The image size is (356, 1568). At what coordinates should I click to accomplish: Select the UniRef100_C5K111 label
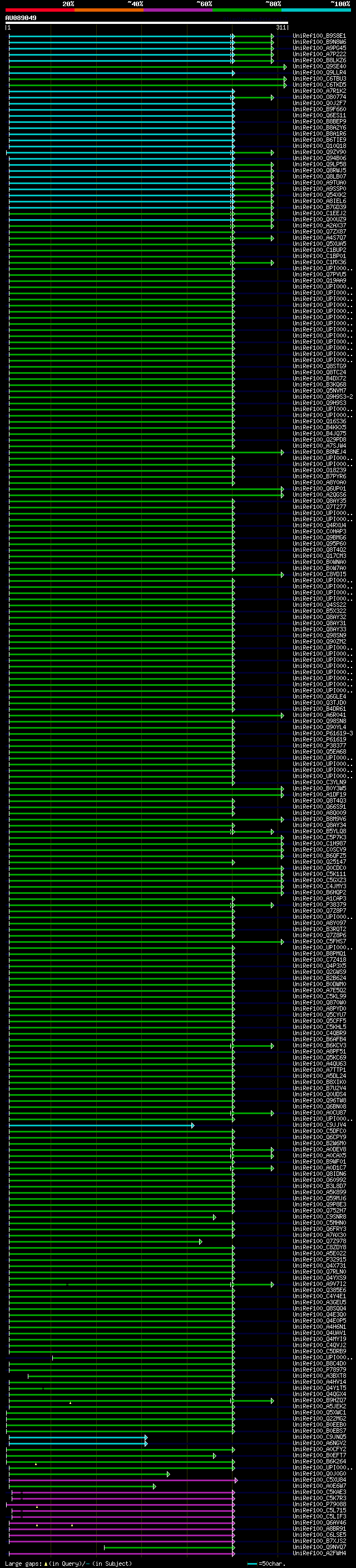[319, 874]
